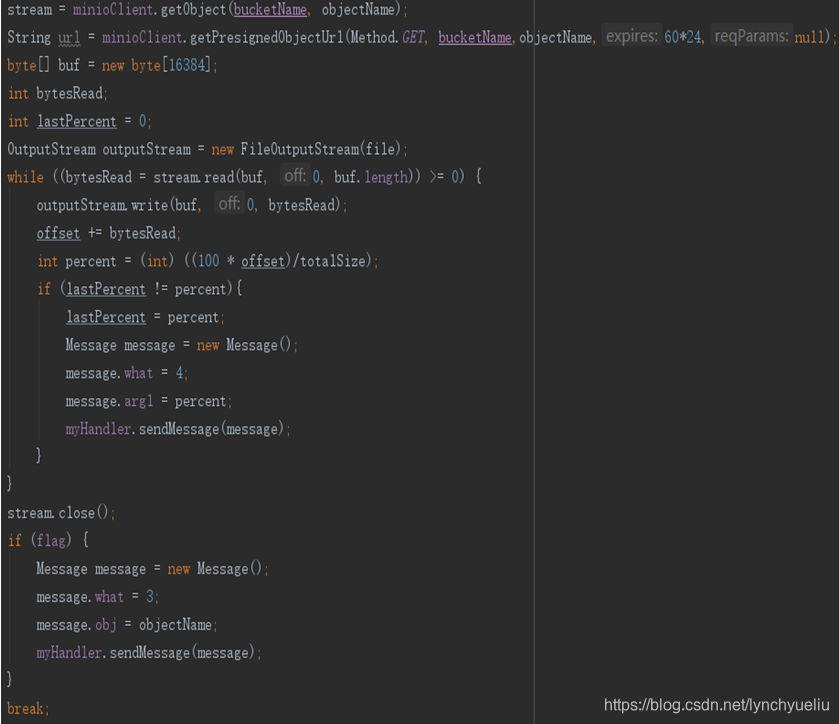Click the 'Method.GET' argument

pos(387,37)
